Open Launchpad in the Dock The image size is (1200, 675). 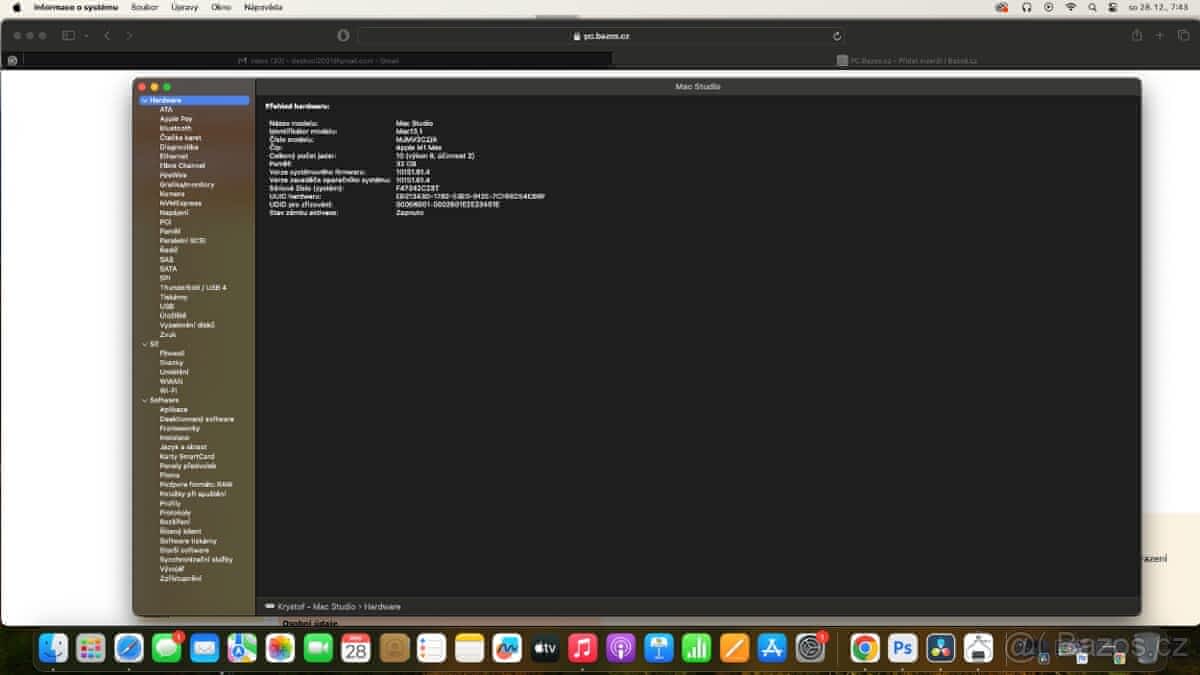tap(91, 648)
